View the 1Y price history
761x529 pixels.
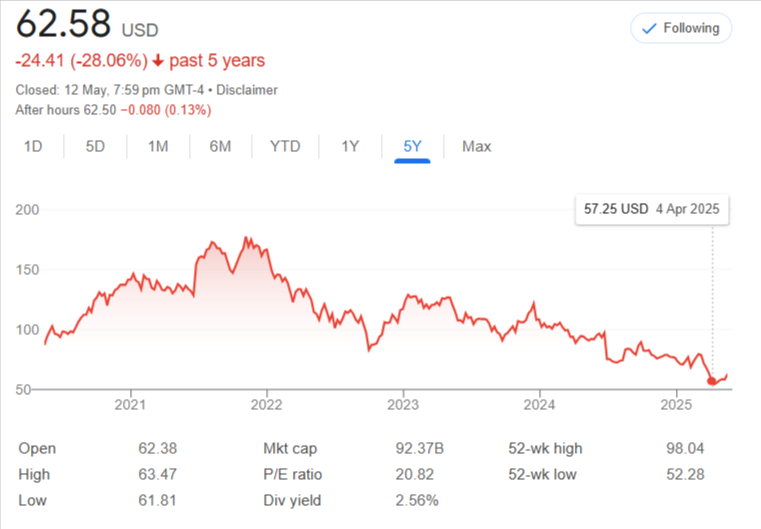[x=349, y=146]
